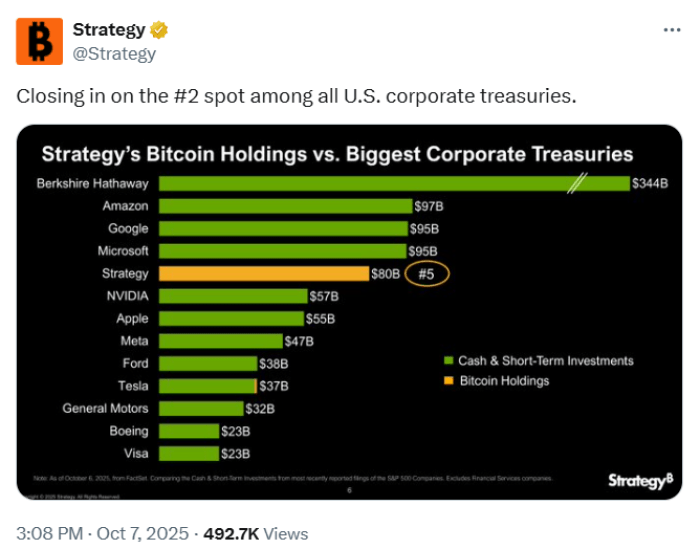This screenshot has height=549, width=700.
Task: Click the orange Bitcoin Holdings legend swatch
Action: point(447,381)
